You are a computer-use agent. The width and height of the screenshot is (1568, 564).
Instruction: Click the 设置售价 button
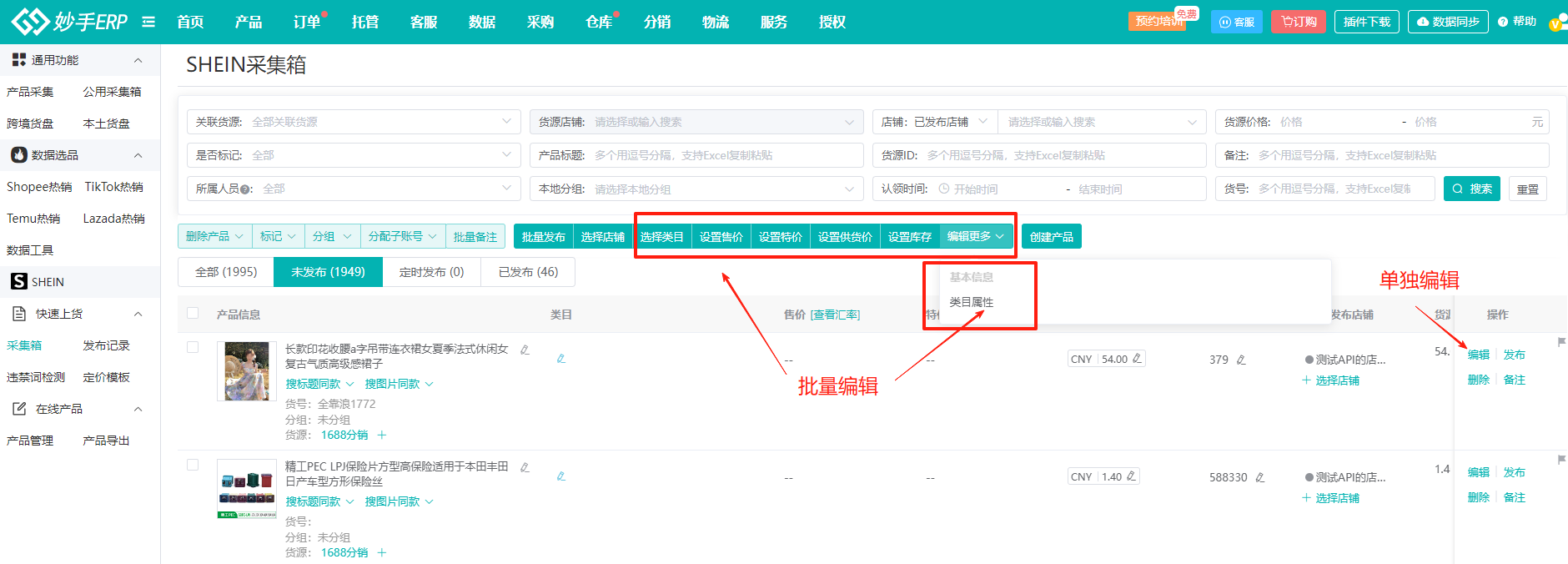click(721, 237)
